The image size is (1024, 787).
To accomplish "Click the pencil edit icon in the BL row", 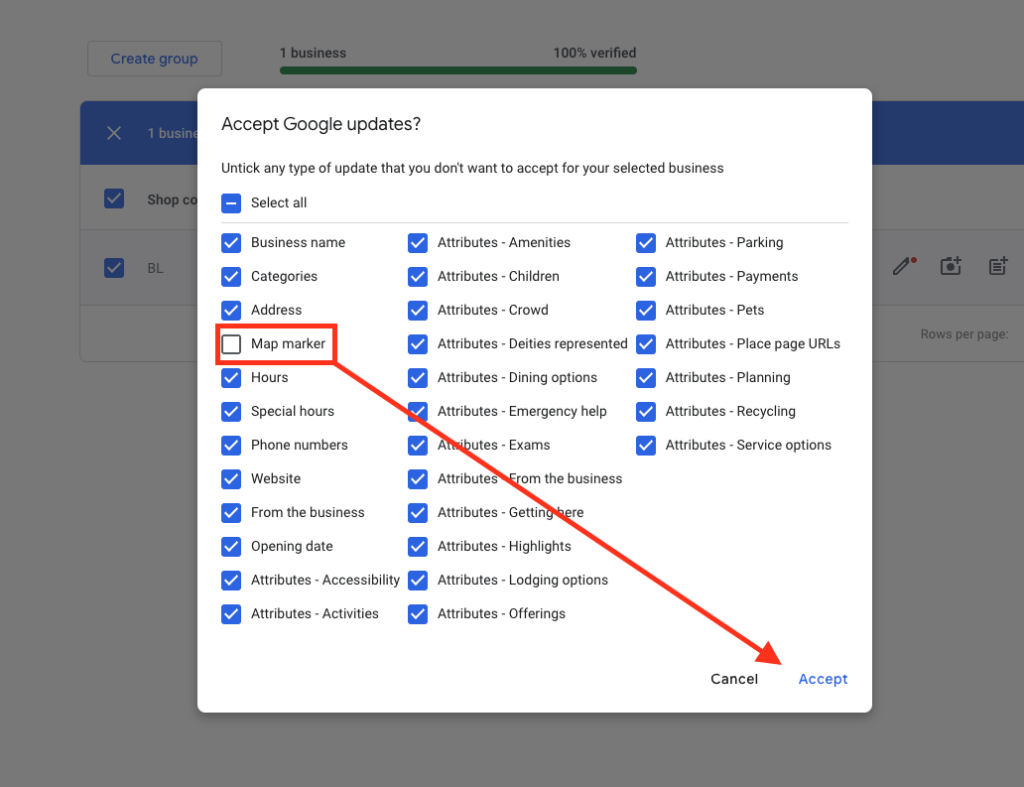I will [x=903, y=266].
